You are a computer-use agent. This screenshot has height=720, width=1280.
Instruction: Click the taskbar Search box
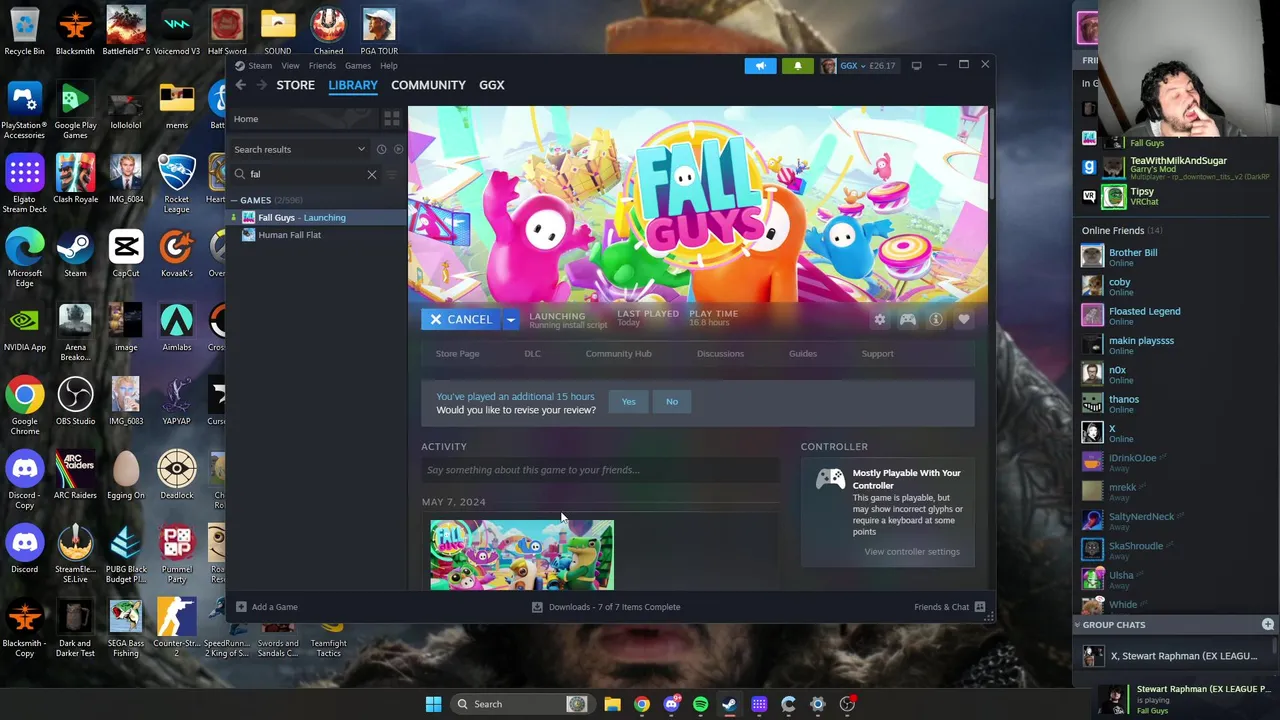520,704
